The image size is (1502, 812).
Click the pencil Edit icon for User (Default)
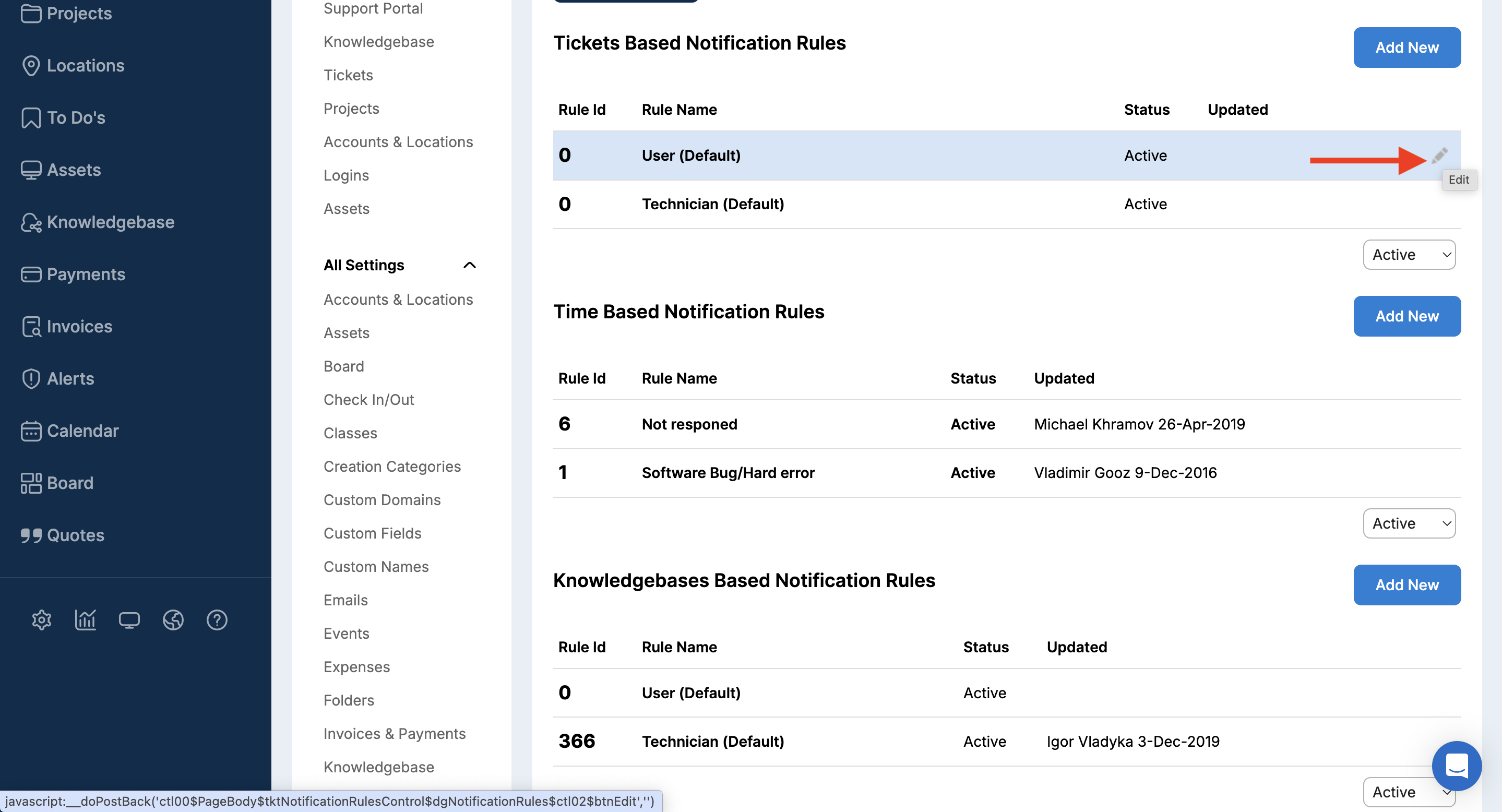pos(1438,155)
